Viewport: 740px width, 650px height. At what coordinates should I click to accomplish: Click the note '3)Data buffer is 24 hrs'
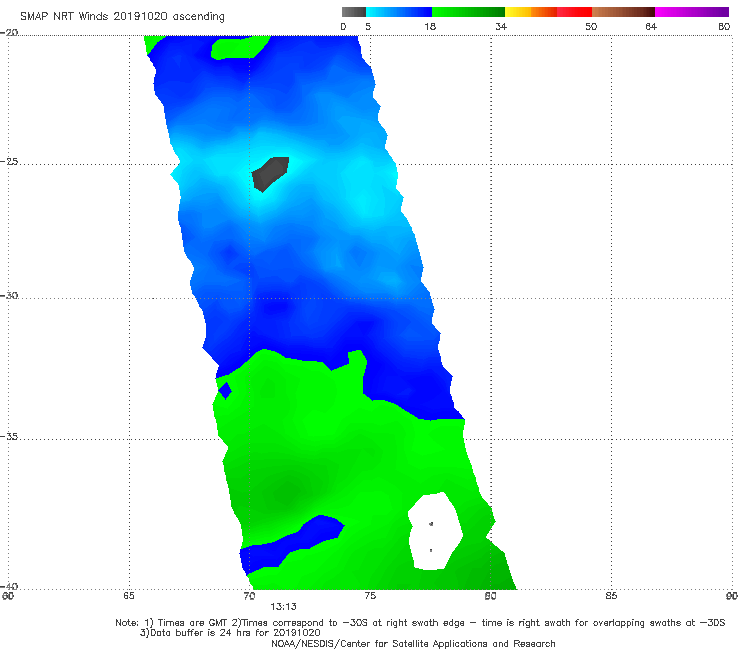230,633
